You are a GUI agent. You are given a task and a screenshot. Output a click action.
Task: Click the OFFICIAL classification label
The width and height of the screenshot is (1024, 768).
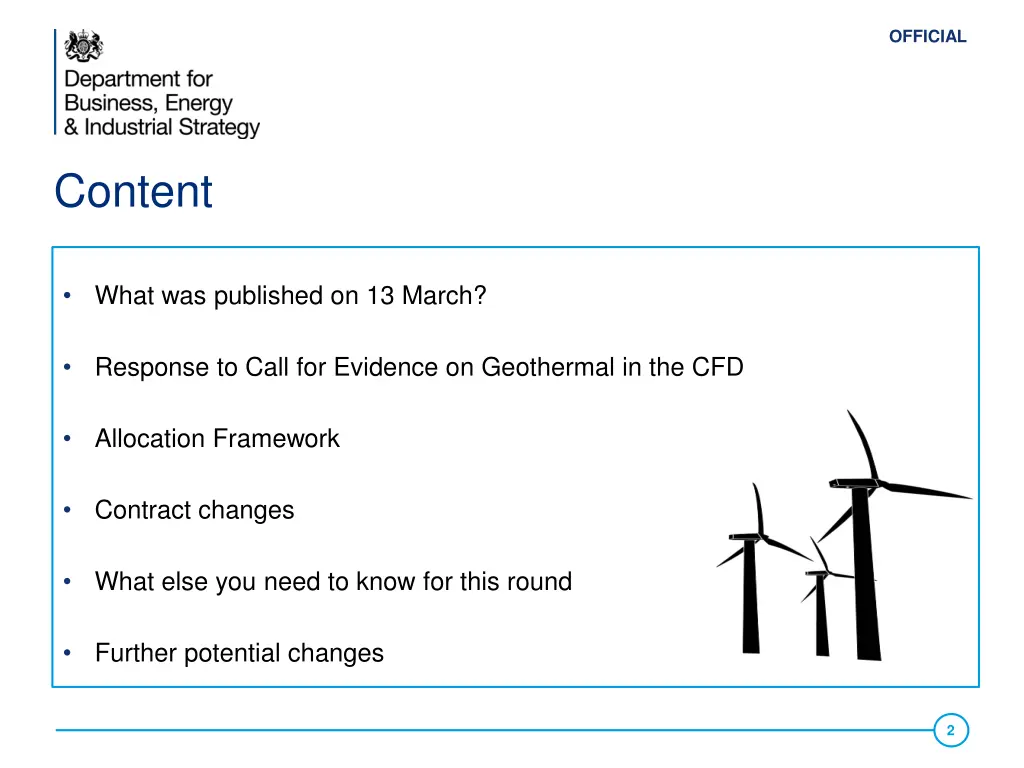[927, 37]
